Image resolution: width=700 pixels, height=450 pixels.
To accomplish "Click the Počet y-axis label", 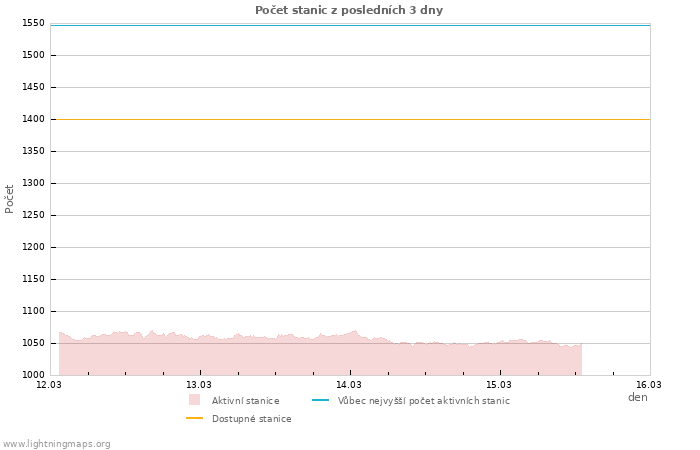I will [10, 198].
